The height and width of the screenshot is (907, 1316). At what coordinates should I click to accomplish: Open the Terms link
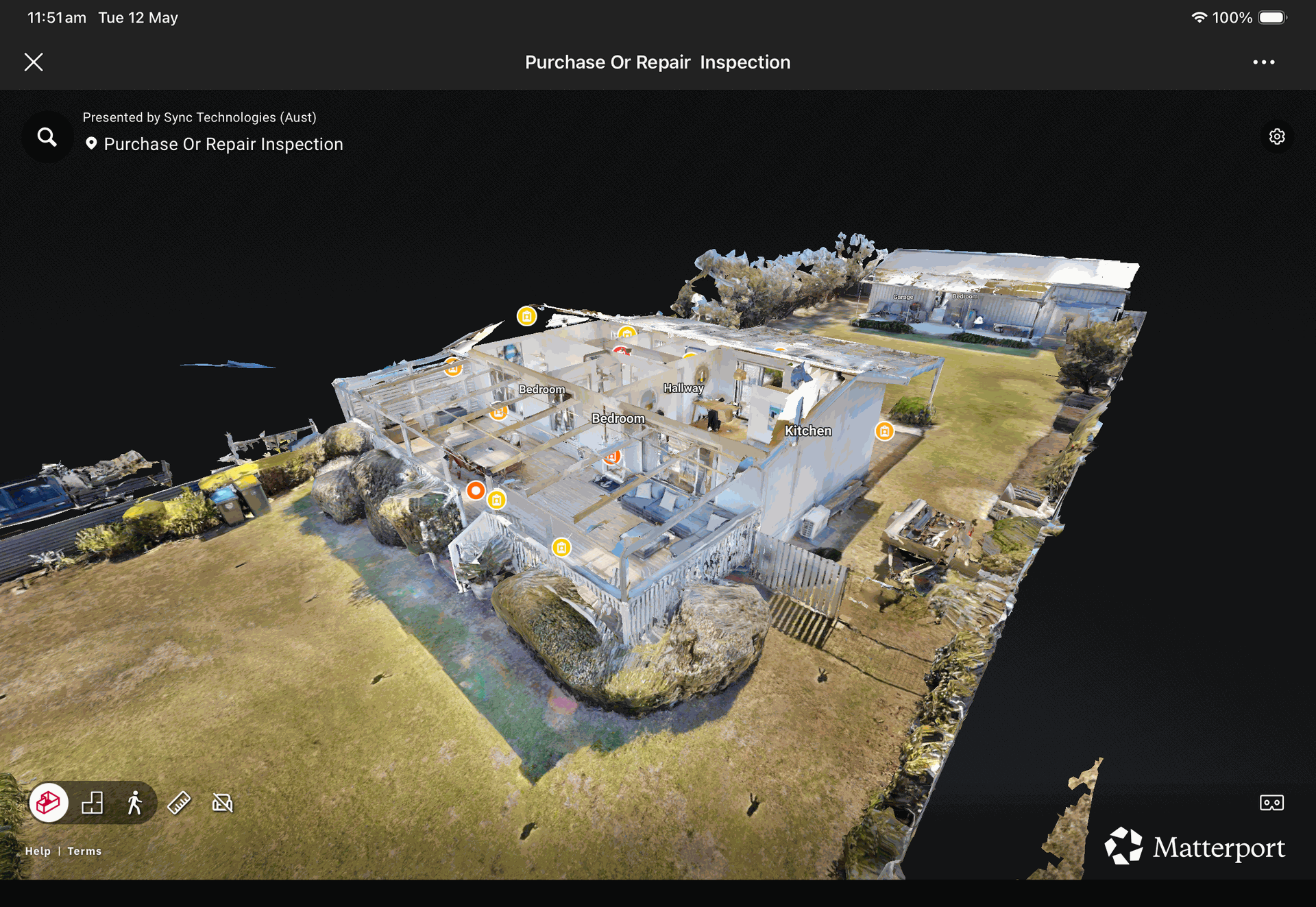click(84, 851)
